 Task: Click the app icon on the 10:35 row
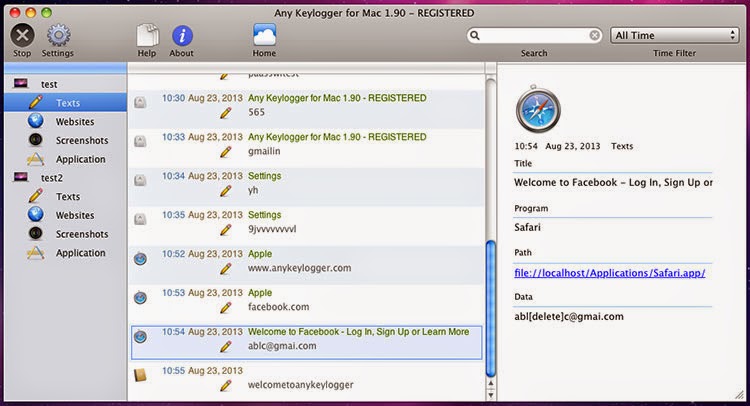[x=140, y=219]
